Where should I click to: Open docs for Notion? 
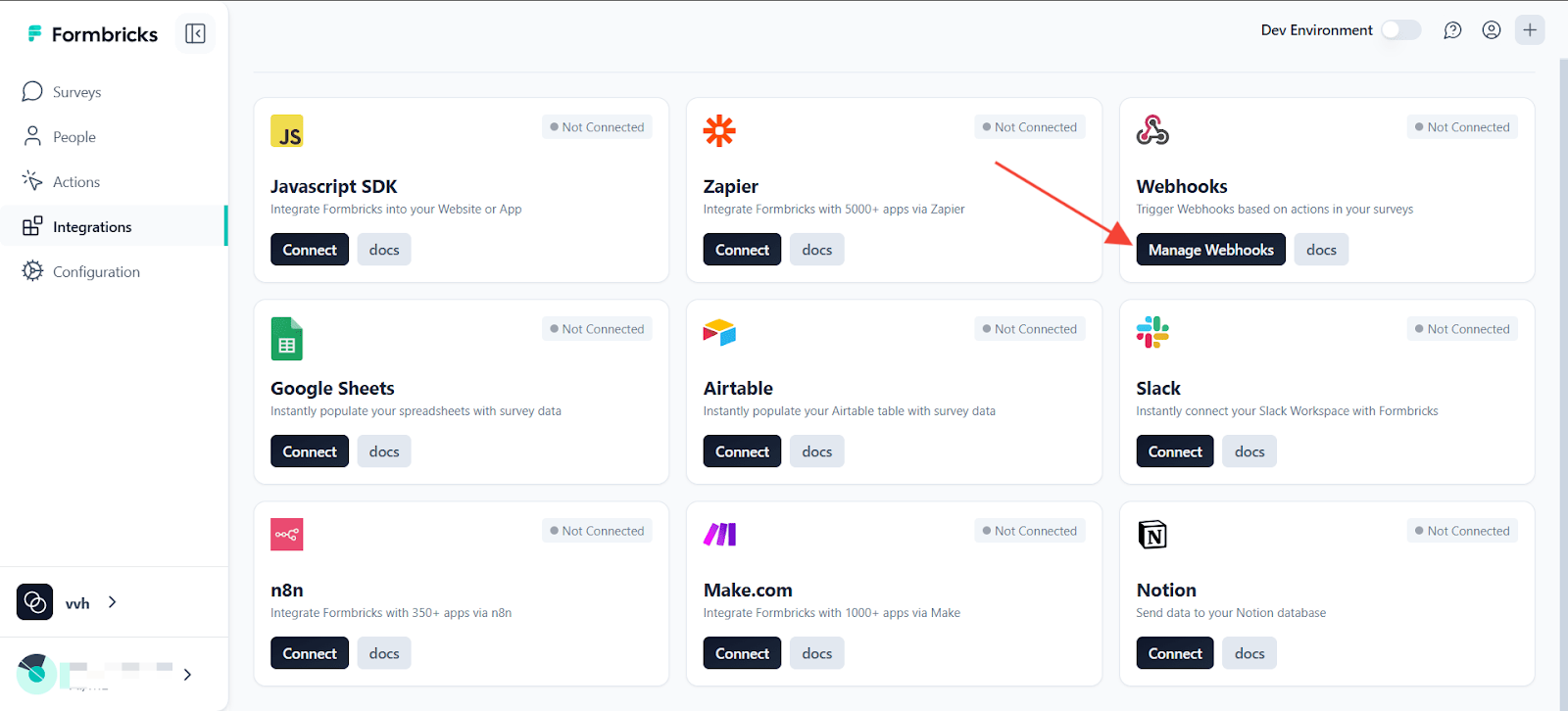[x=1249, y=653]
